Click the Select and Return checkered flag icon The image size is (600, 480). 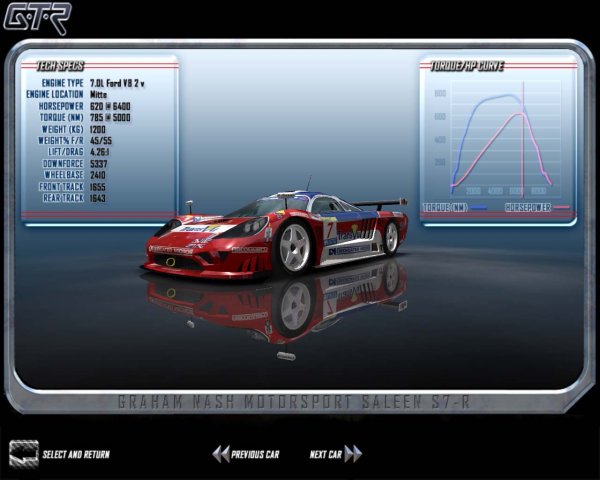pyautogui.click(x=24, y=453)
